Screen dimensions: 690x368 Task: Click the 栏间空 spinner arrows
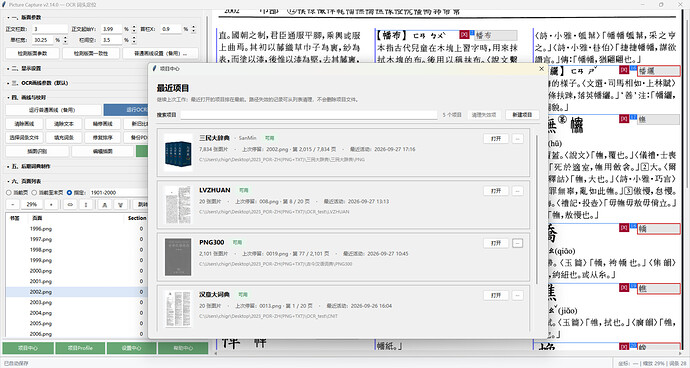click(134, 40)
